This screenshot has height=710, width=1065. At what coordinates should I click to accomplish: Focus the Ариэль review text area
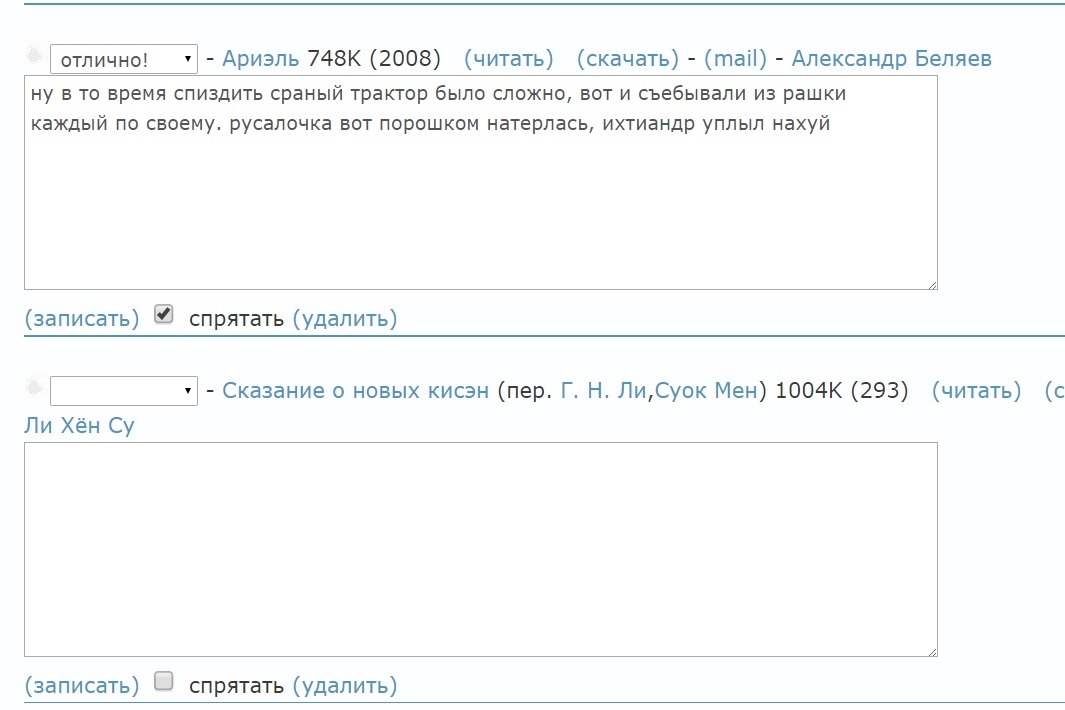pyautogui.click(x=481, y=183)
